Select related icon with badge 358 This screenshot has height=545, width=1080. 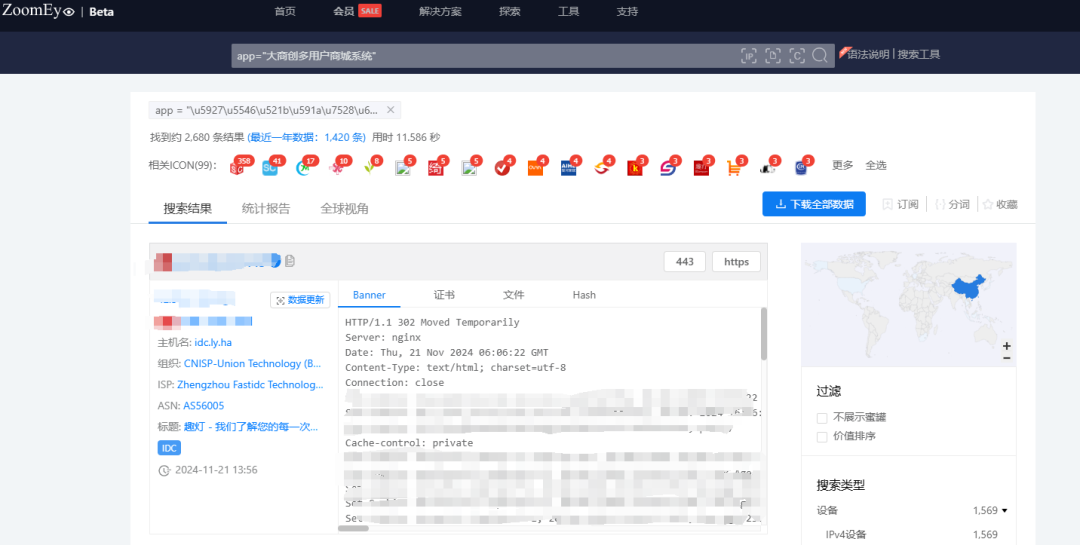click(237, 167)
